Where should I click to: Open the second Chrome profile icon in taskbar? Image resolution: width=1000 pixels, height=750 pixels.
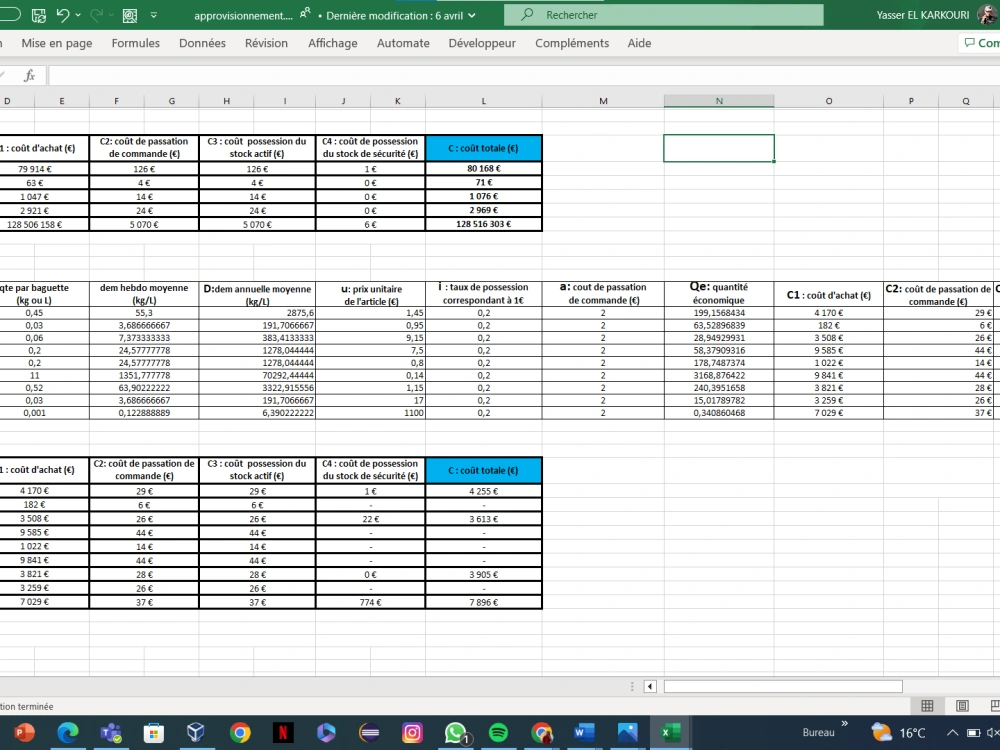coord(541,733)
